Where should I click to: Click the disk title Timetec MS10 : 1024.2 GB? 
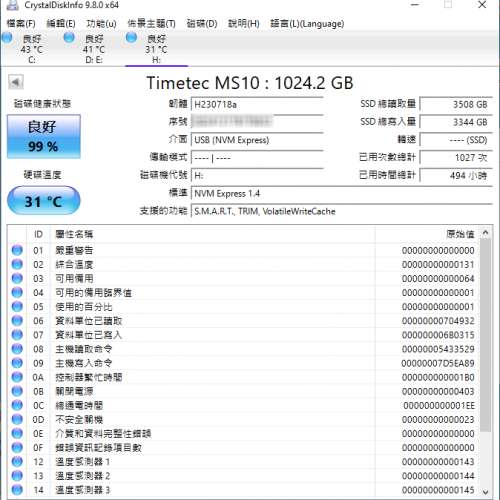click(x=250, y=83)
